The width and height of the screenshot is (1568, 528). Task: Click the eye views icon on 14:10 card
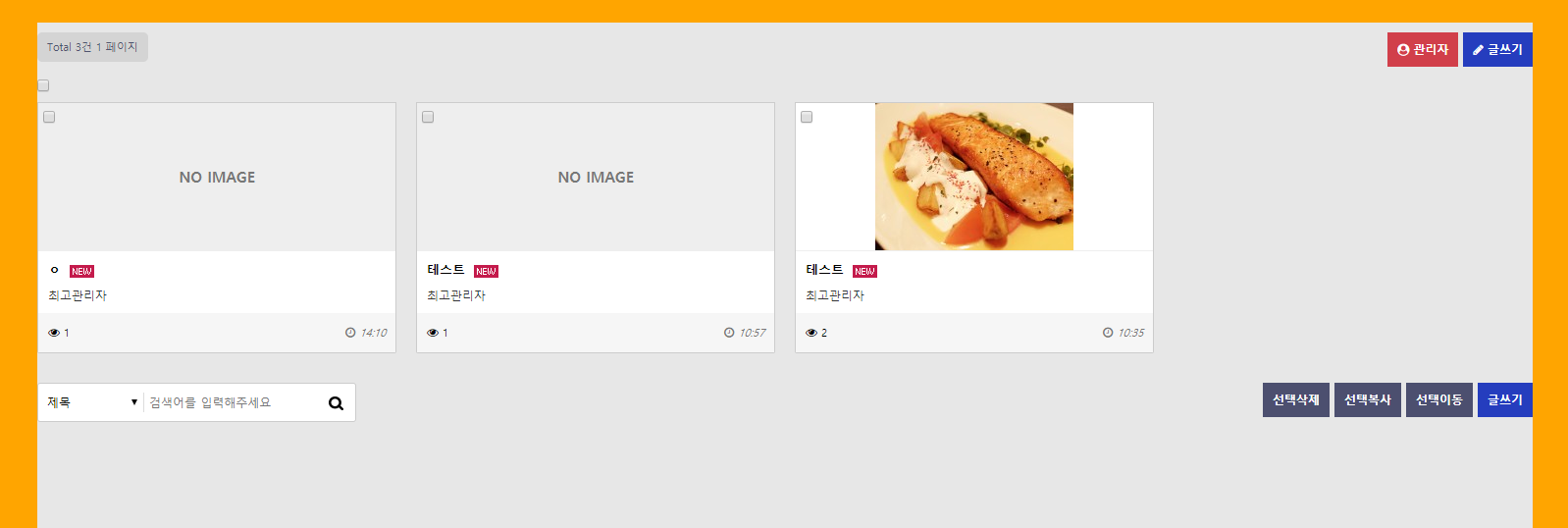click(x=54, y=333)
